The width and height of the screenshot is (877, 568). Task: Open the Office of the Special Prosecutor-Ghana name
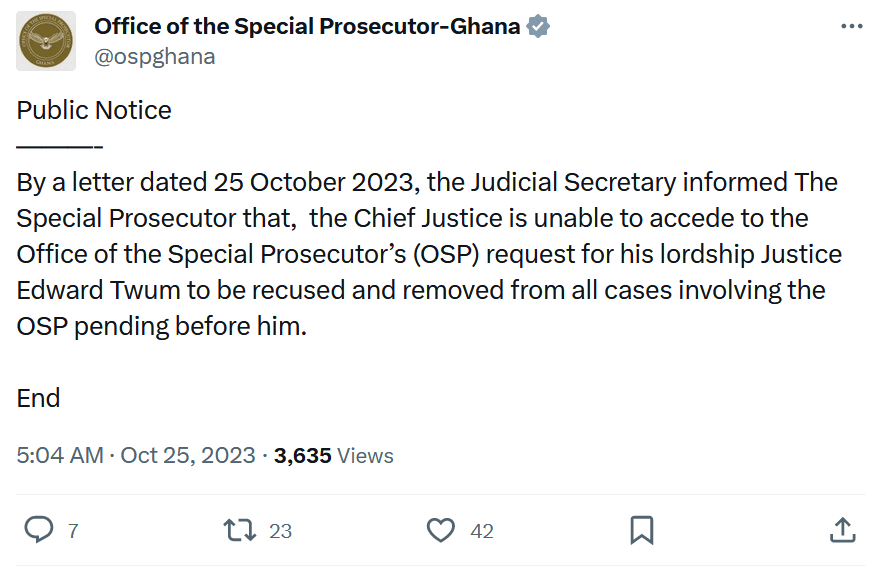coord(307,27)
